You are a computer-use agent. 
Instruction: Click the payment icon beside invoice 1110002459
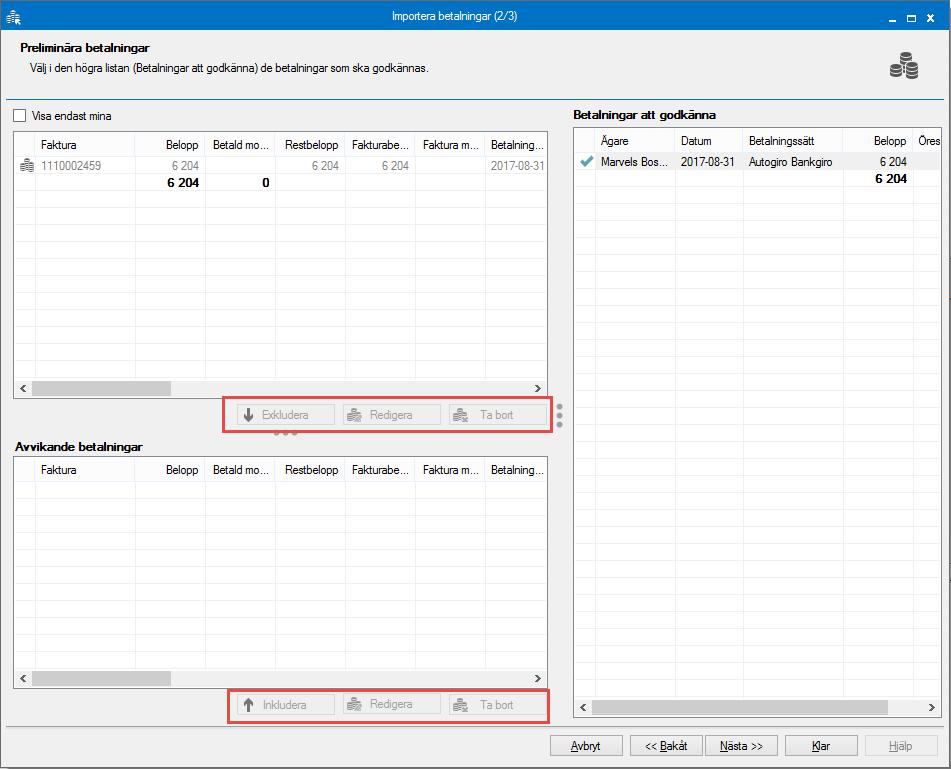click(27, 166)
